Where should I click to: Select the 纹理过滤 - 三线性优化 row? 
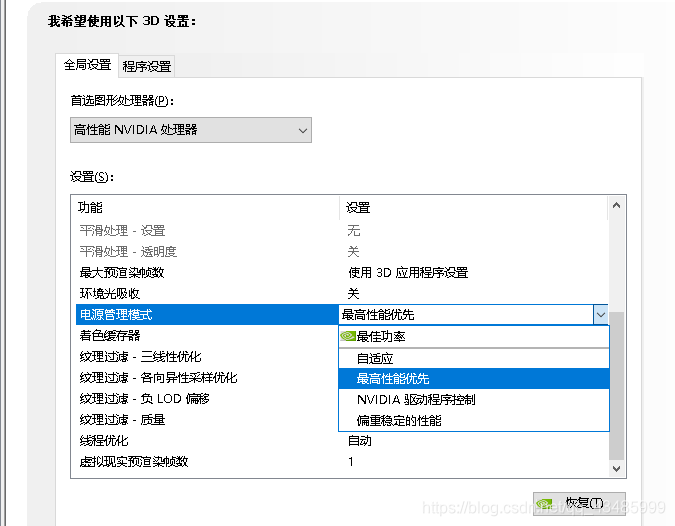tap(207, 357)
